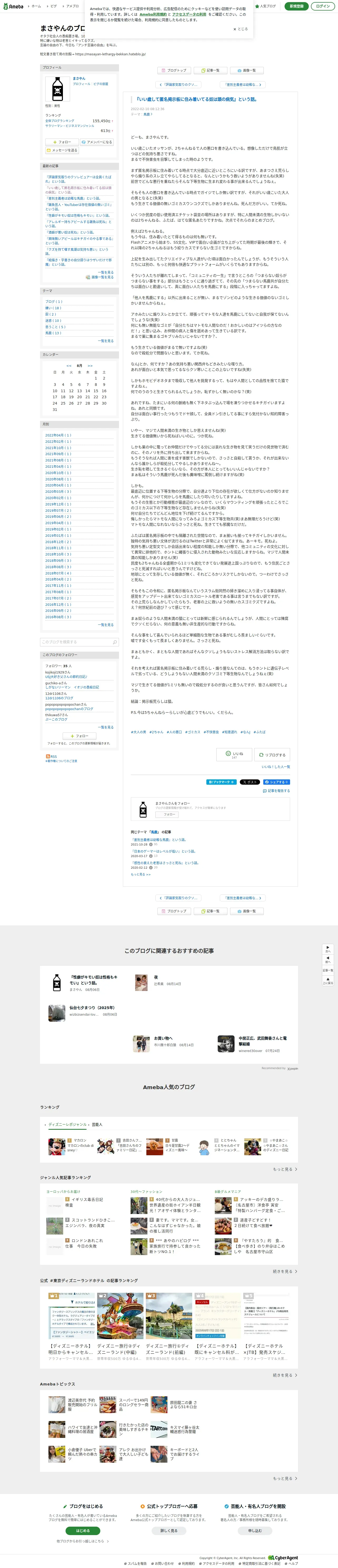338x1568 pixels.
Task: Click the いいね smiley button
Action: coord(234,755)
